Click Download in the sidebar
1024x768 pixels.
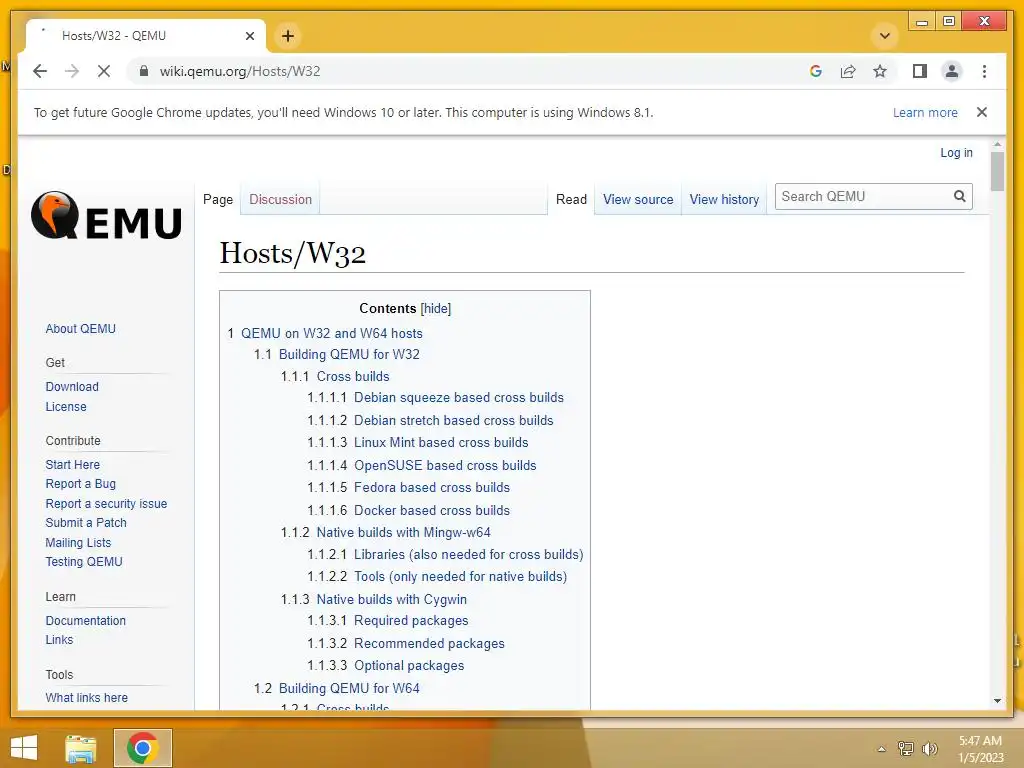point(72,387)
